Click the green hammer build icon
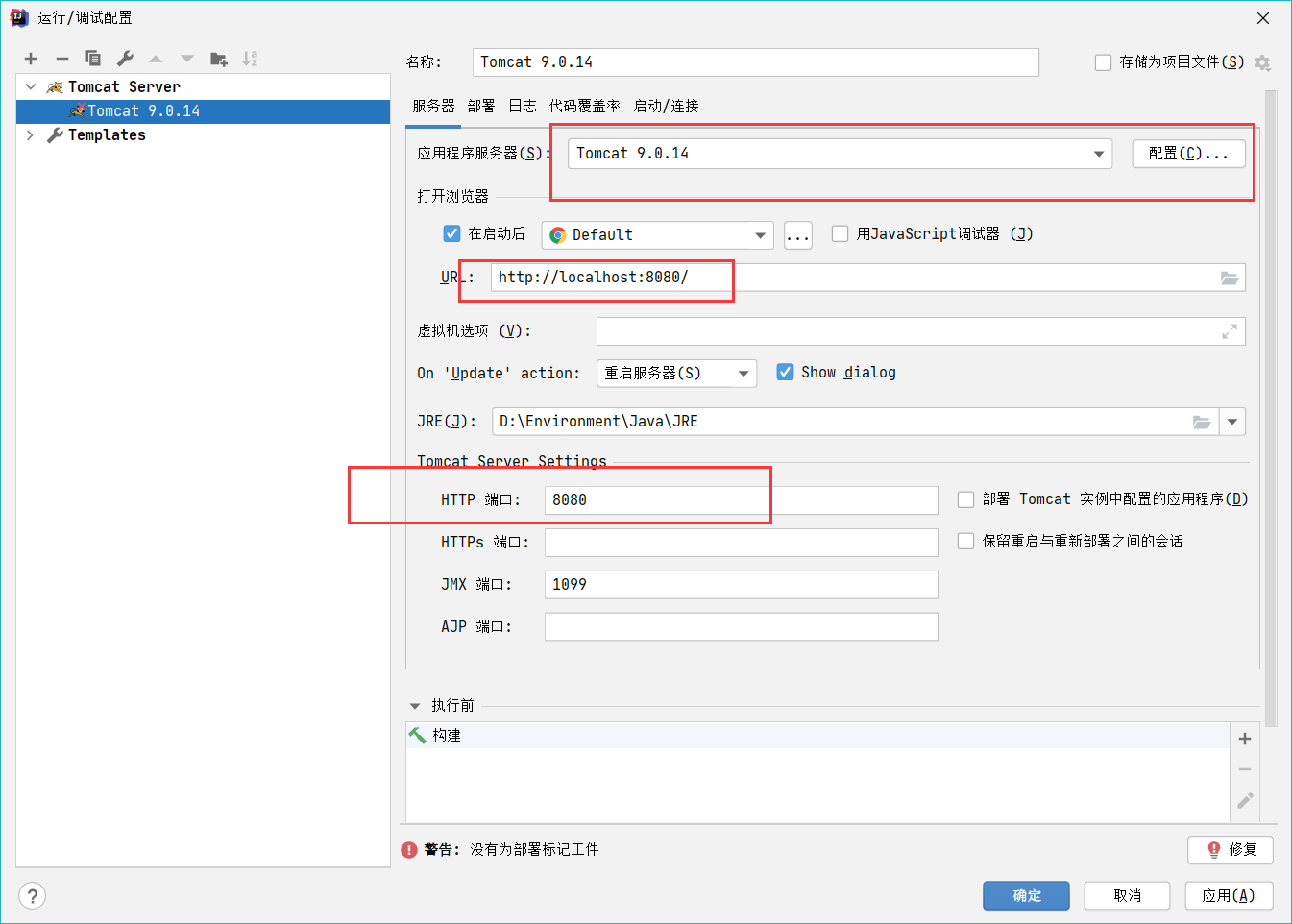 pos(417,735)
